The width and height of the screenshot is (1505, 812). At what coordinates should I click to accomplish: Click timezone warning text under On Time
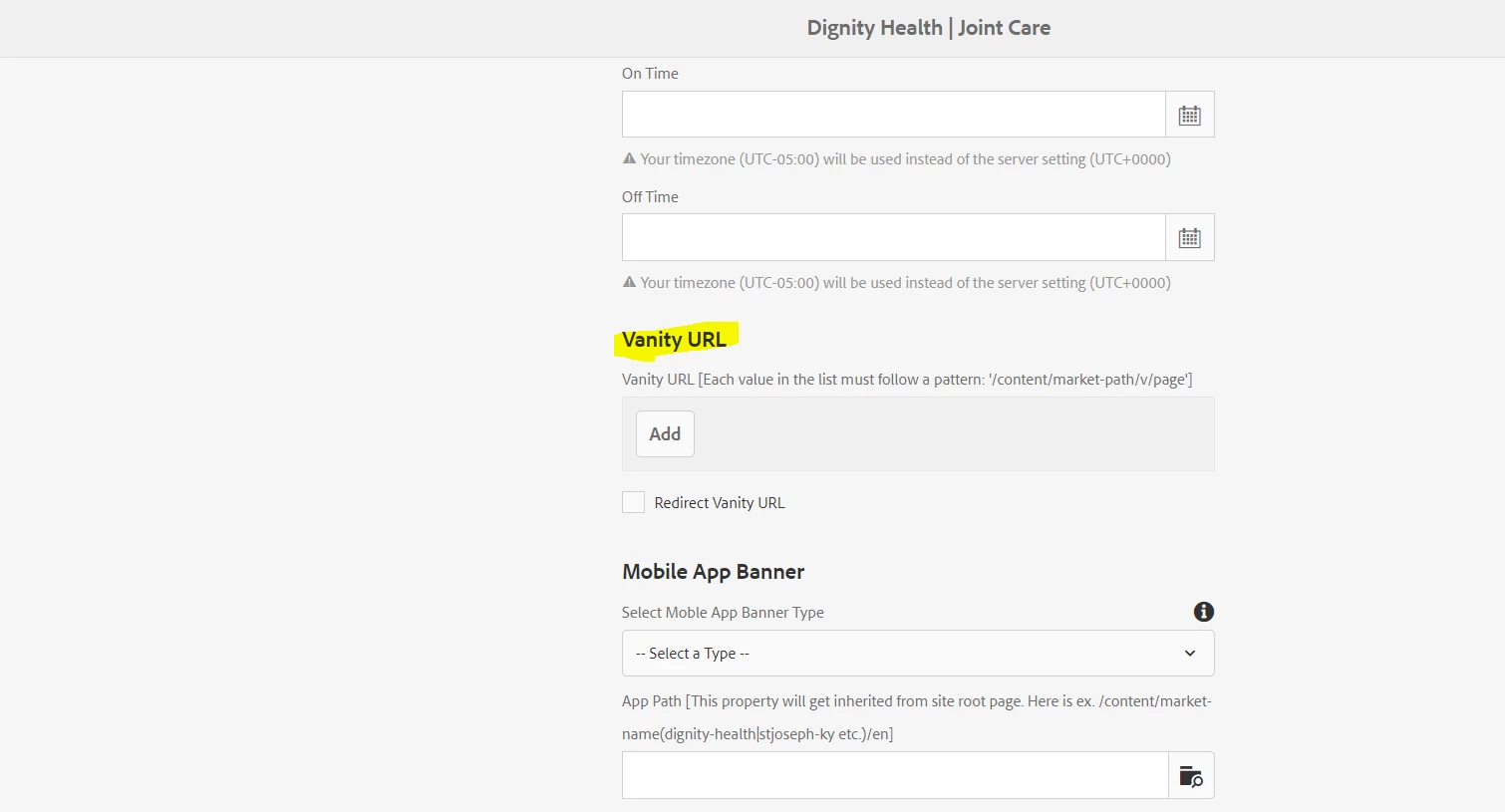(x=905, y=159)
